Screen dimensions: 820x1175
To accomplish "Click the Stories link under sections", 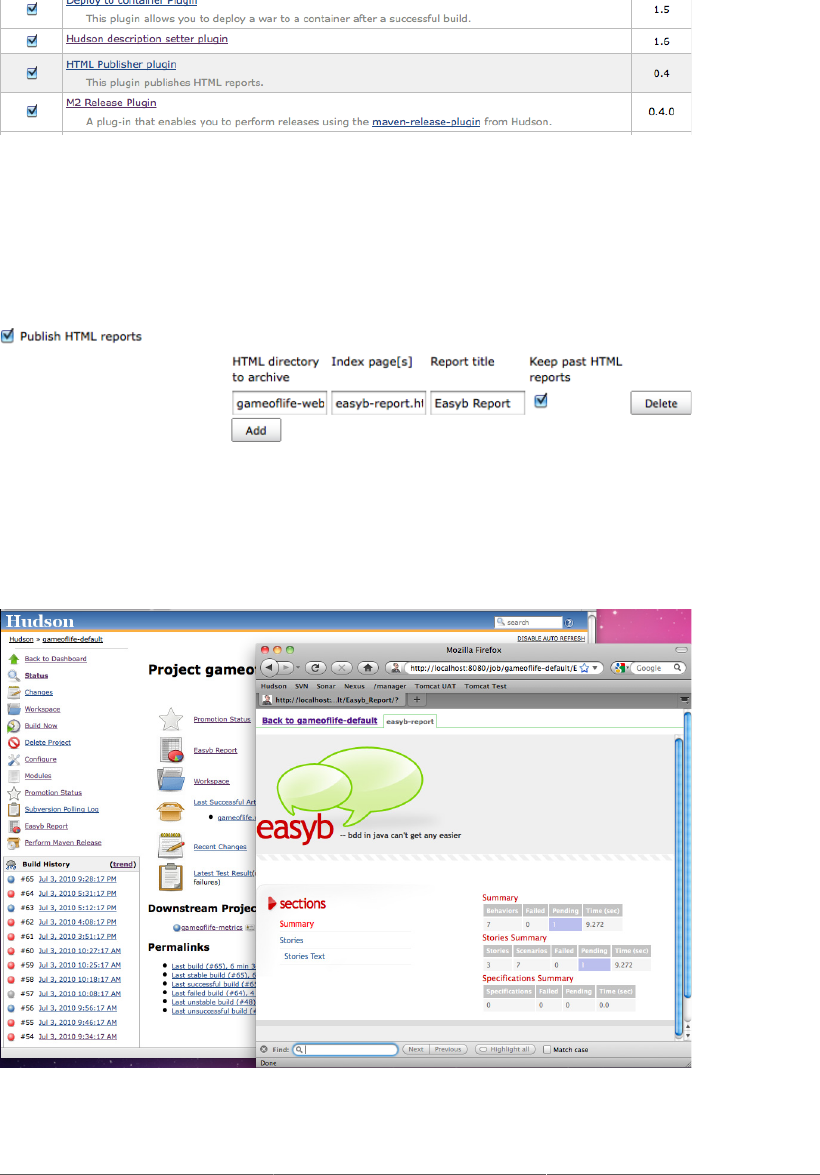I will click(291, 940).
